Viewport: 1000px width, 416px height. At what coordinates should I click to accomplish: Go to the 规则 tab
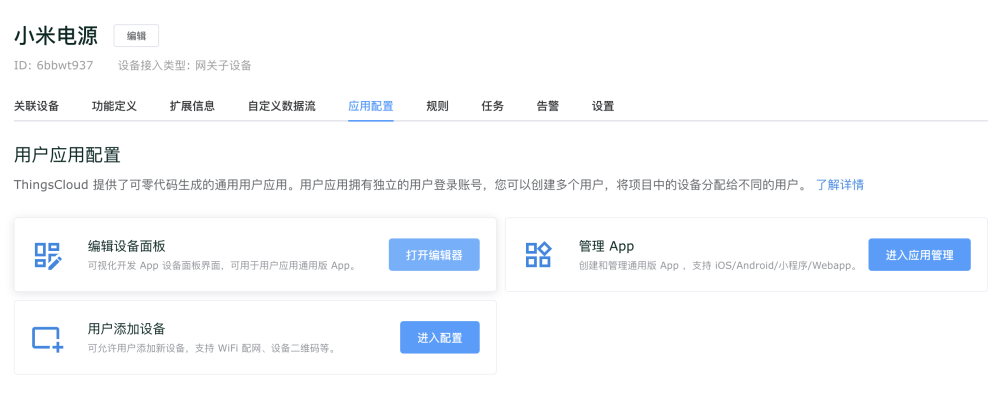(438, 107)
